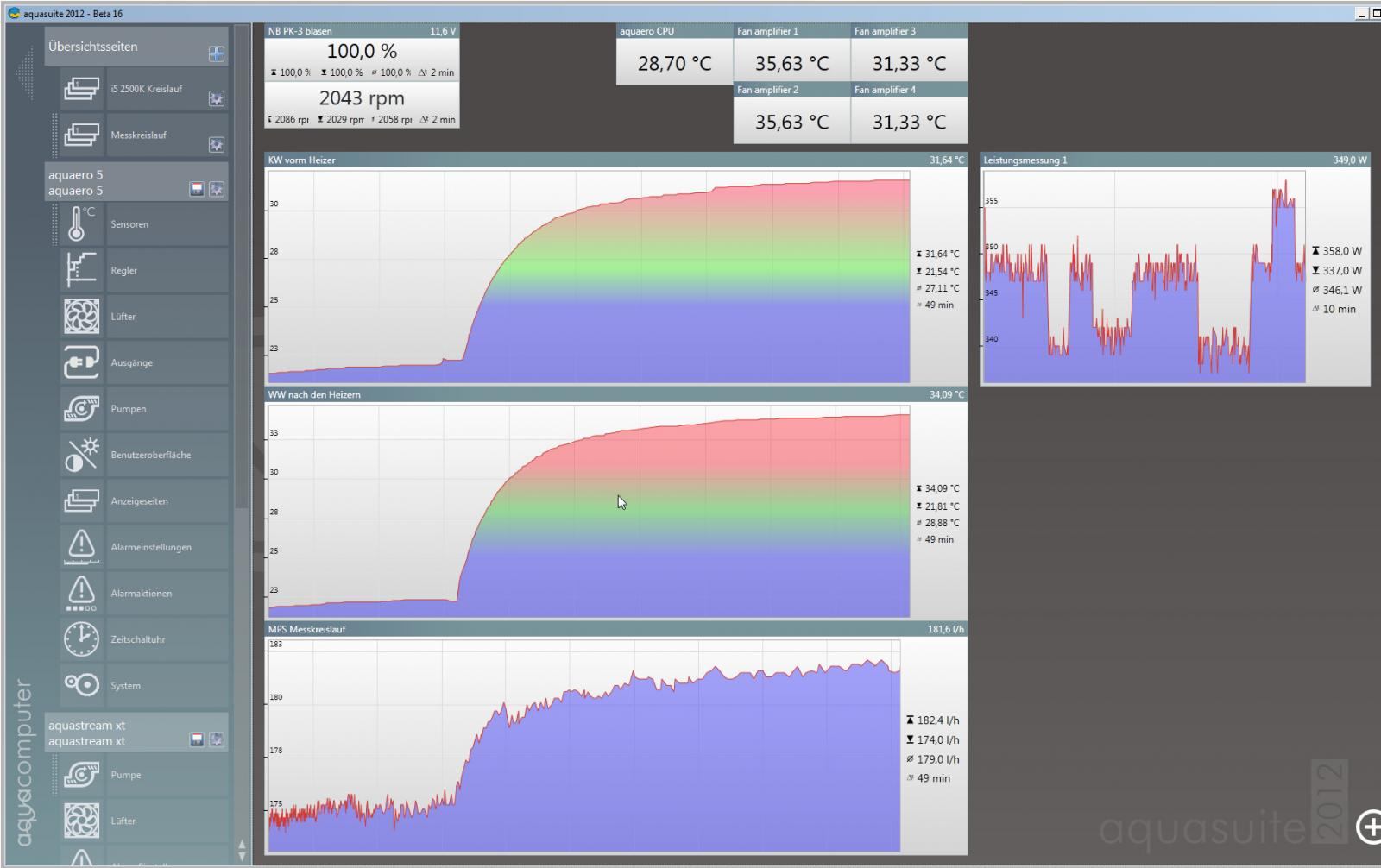The width and height of the screenshot is (1381, 868).
Task: Click Fan amplifier 1 temperature tile
Action: (x=791, y=53)
